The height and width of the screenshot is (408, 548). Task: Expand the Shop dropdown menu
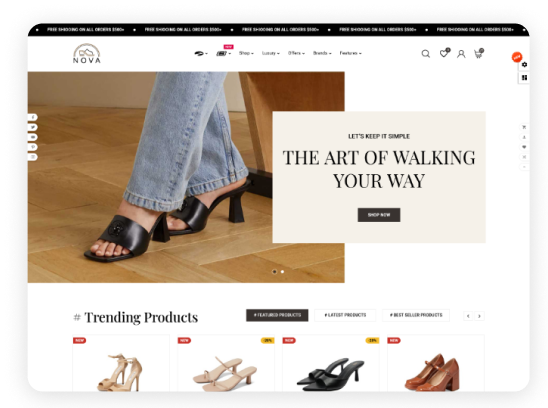coord(246,53)
